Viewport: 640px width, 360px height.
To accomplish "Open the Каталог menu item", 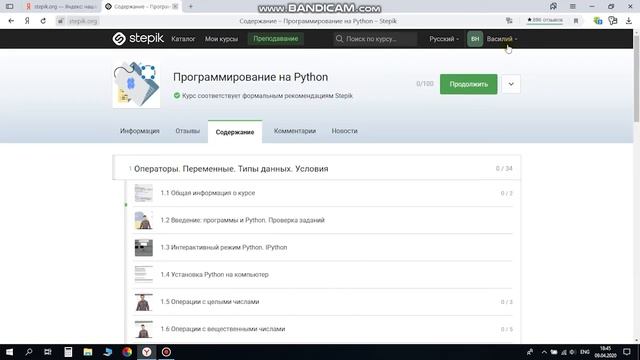I will coord(183,39).
